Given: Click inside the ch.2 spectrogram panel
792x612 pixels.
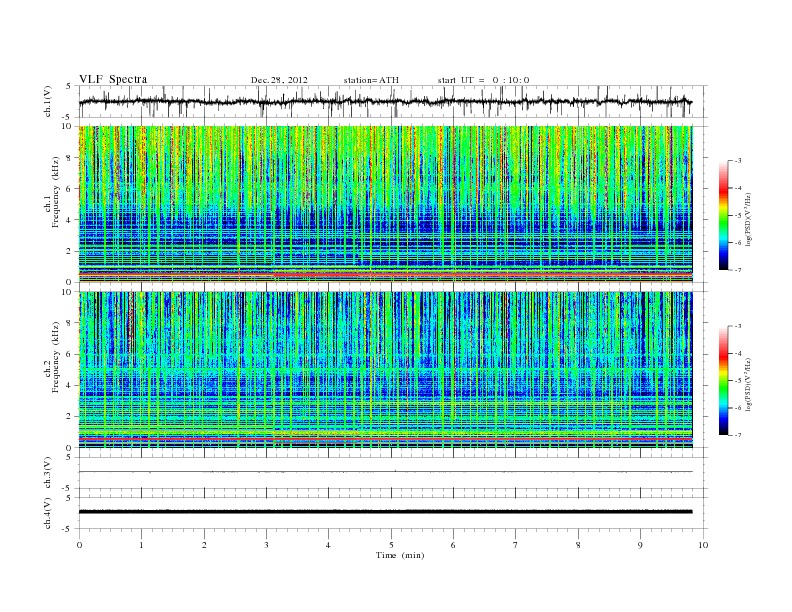Looking at the screenshot, I should tap(385, 370).
